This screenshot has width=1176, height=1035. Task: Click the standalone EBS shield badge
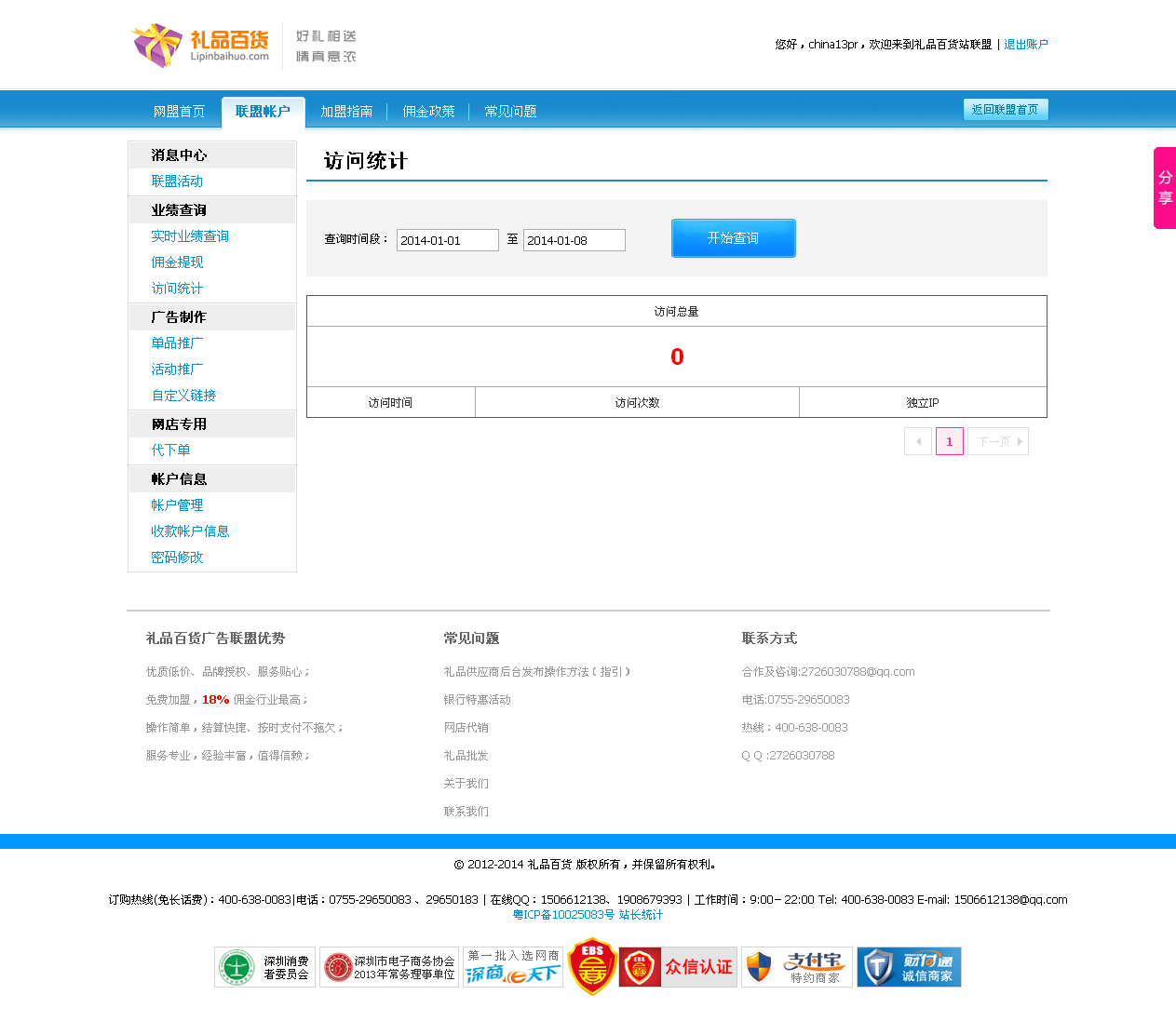[592, 967]
